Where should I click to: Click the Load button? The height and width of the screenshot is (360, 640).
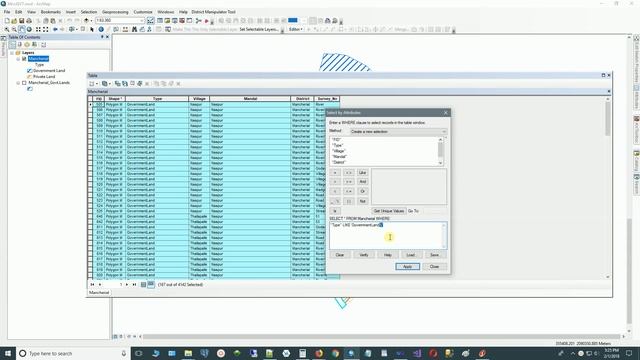(411, 255)
